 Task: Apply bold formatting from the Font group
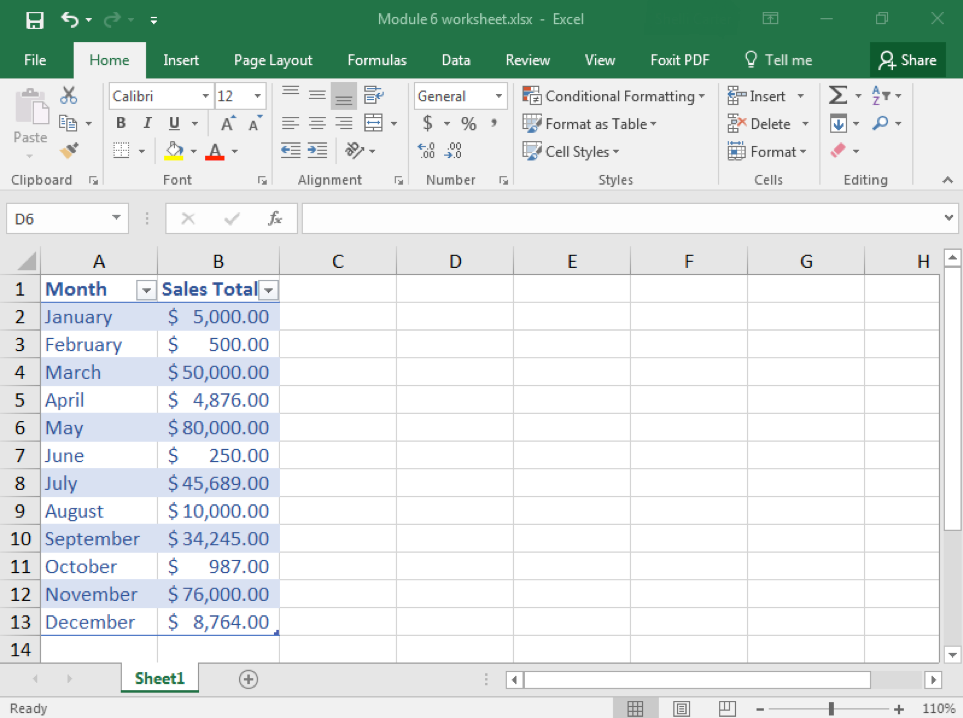tap(120, 122)
